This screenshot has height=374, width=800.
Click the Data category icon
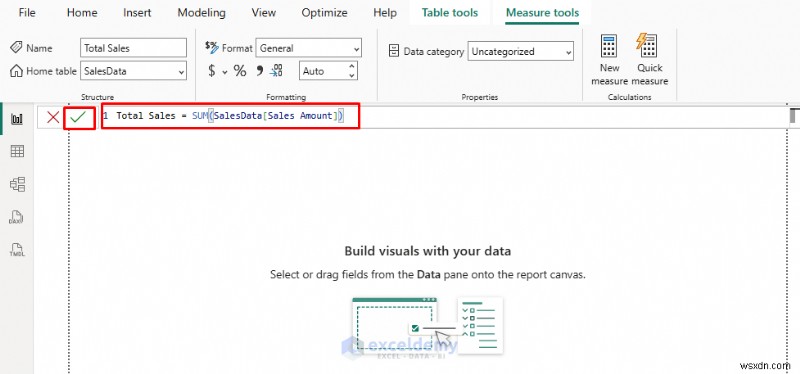pos(394,51)
